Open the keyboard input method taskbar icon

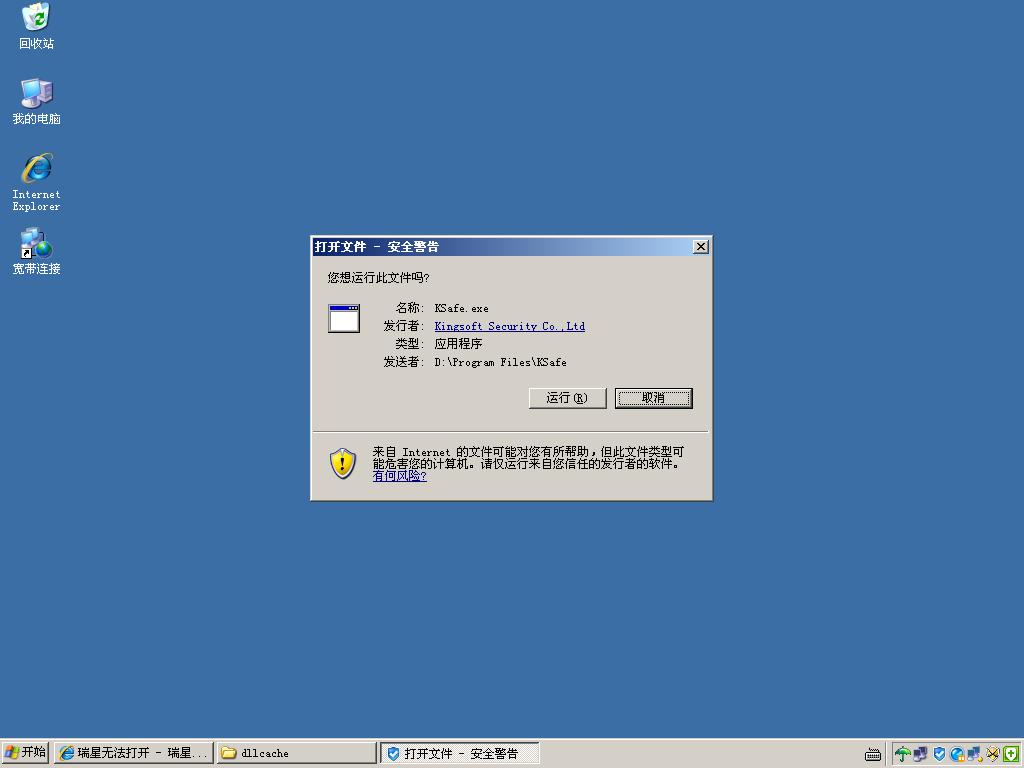coord(872,754)
